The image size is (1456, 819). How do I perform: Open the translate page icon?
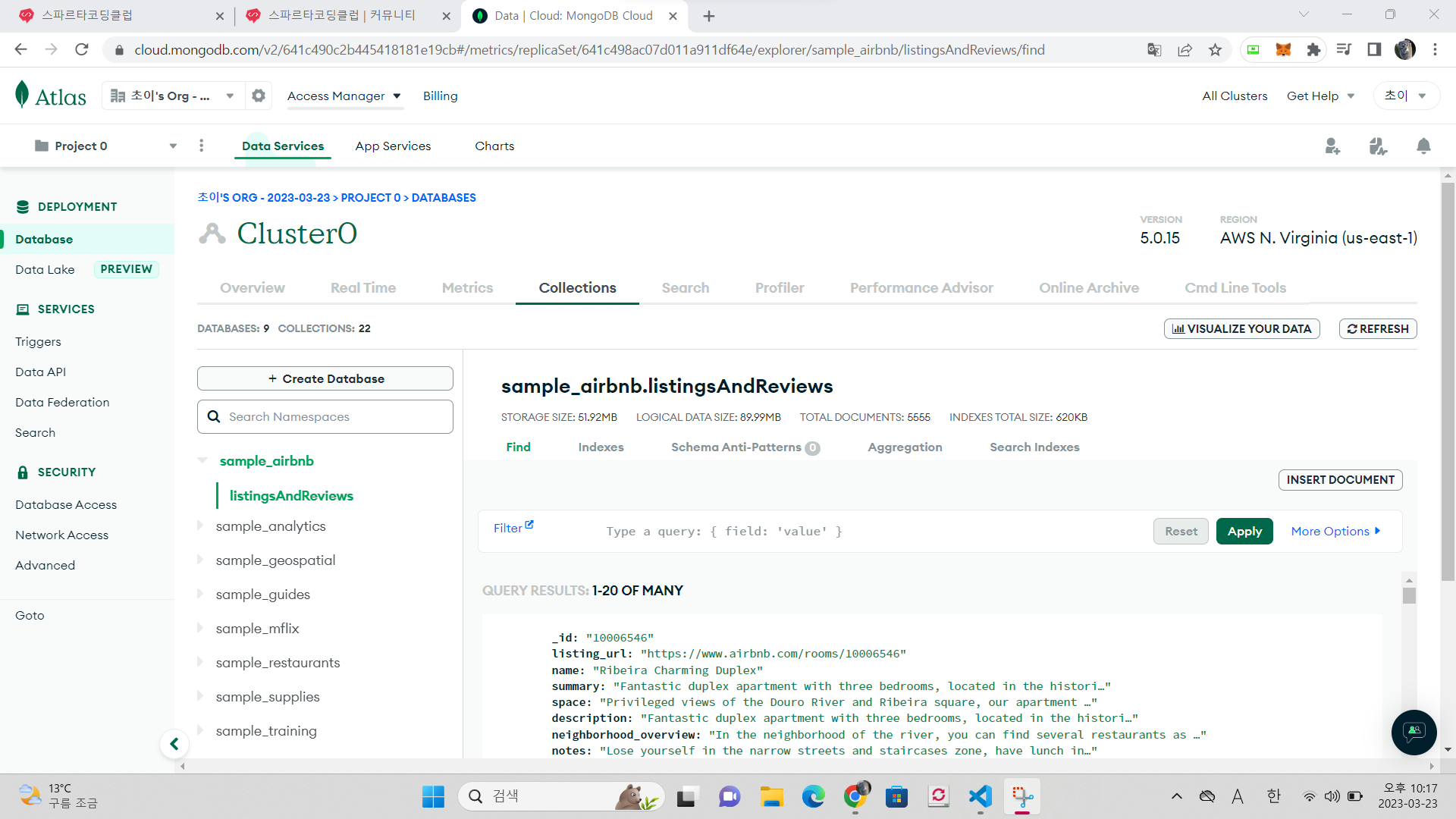point(1154,50)
